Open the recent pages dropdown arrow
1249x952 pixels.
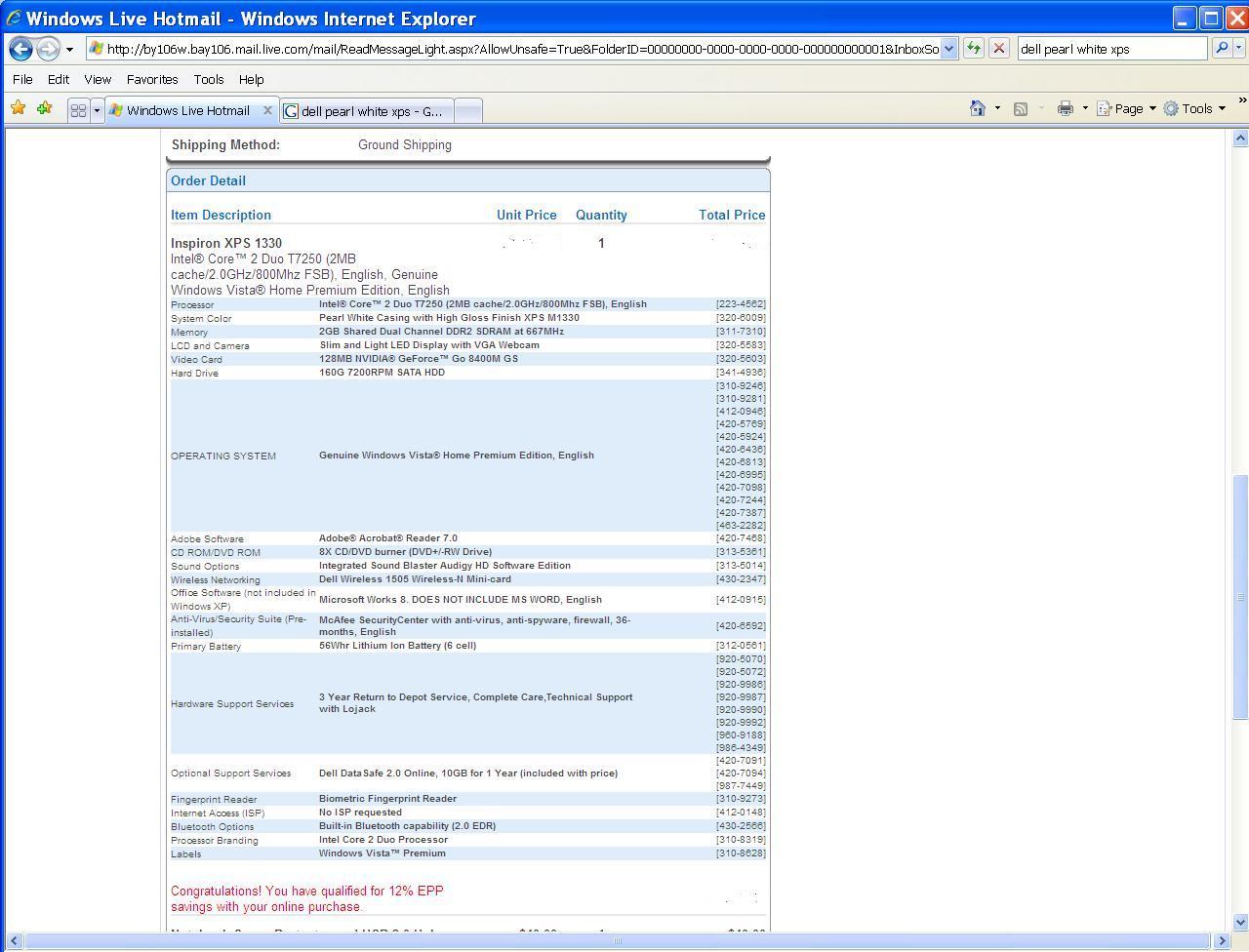69,49
